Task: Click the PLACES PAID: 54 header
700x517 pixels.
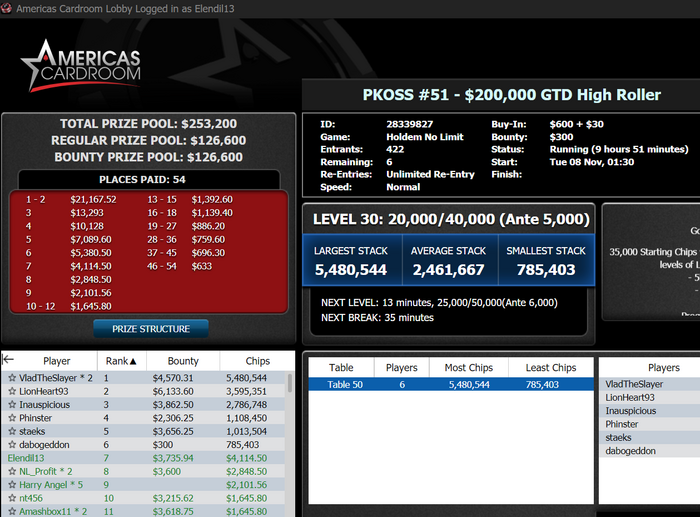Action: tap(142, 179)
